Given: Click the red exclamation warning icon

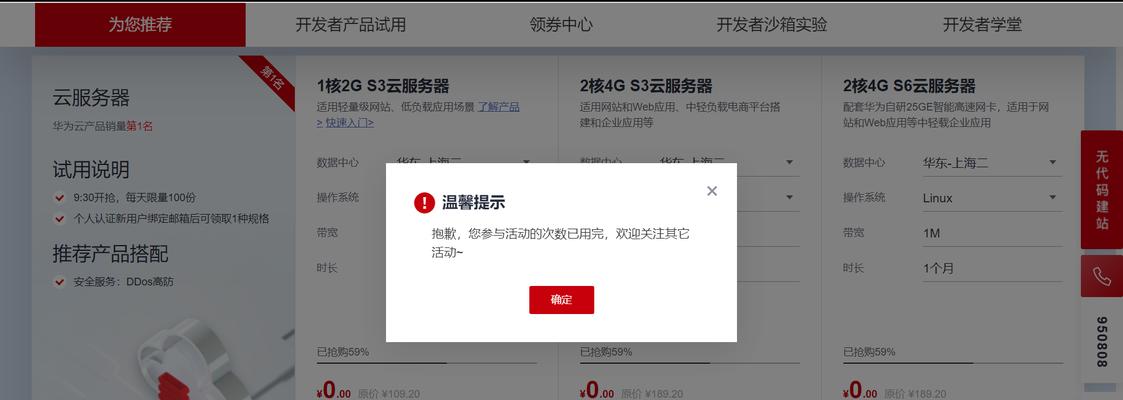Looking at the screenshot, I should [425, 203].
